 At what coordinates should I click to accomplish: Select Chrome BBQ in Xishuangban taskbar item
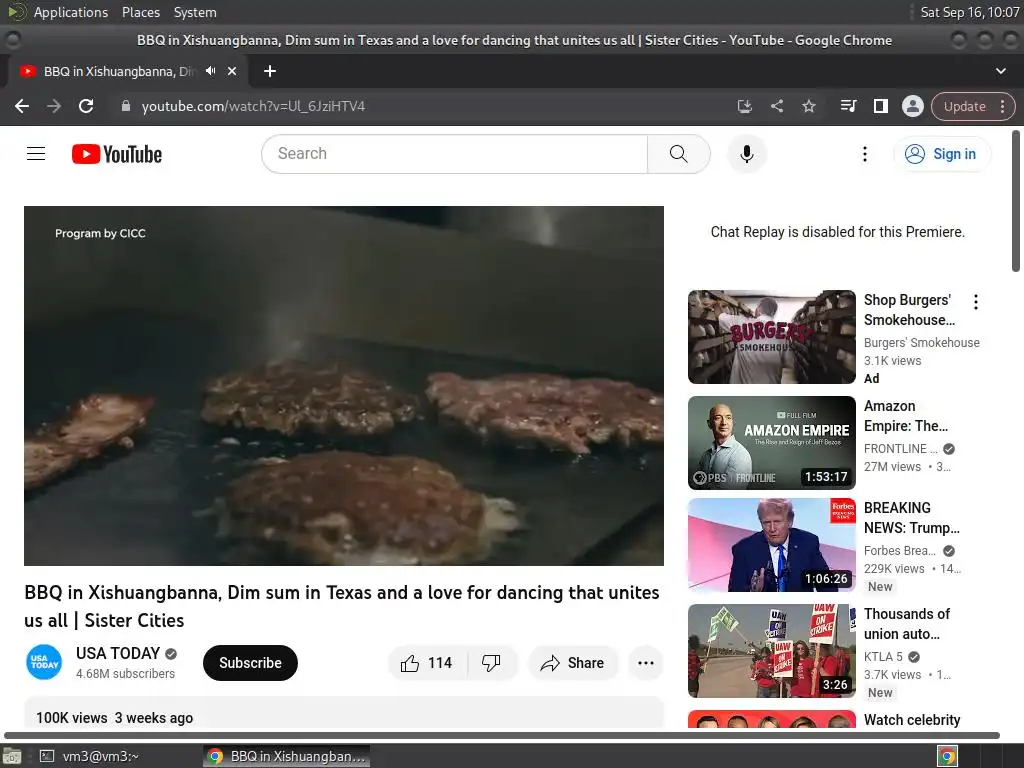coord(287,756)
